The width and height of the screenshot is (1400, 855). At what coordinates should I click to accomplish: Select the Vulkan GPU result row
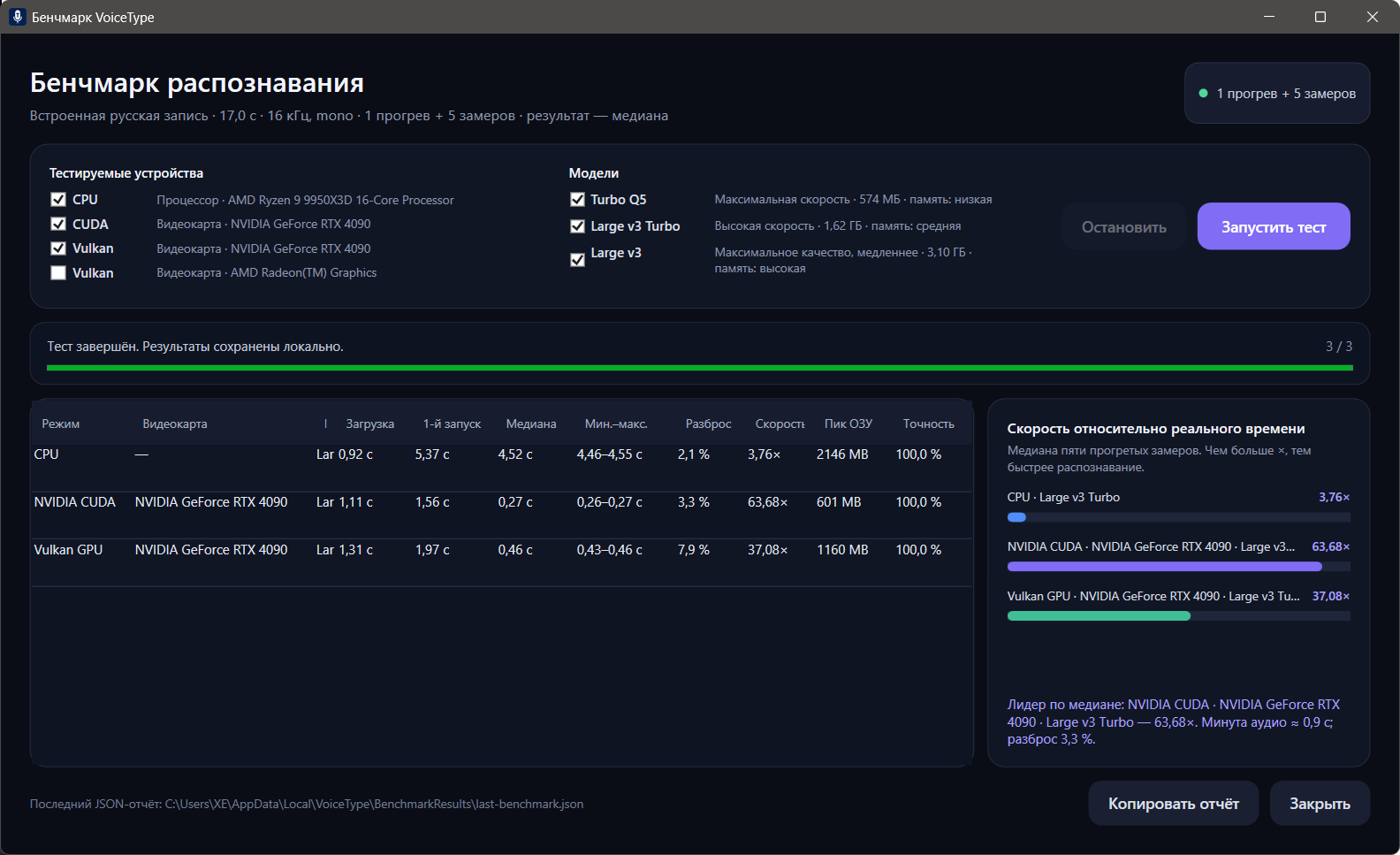click(x=501, y=550)
